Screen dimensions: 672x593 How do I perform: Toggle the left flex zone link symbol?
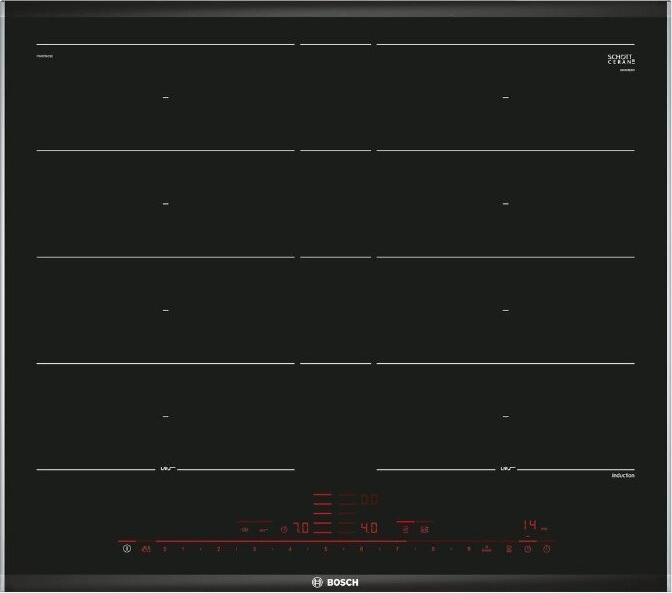(166, 469)
